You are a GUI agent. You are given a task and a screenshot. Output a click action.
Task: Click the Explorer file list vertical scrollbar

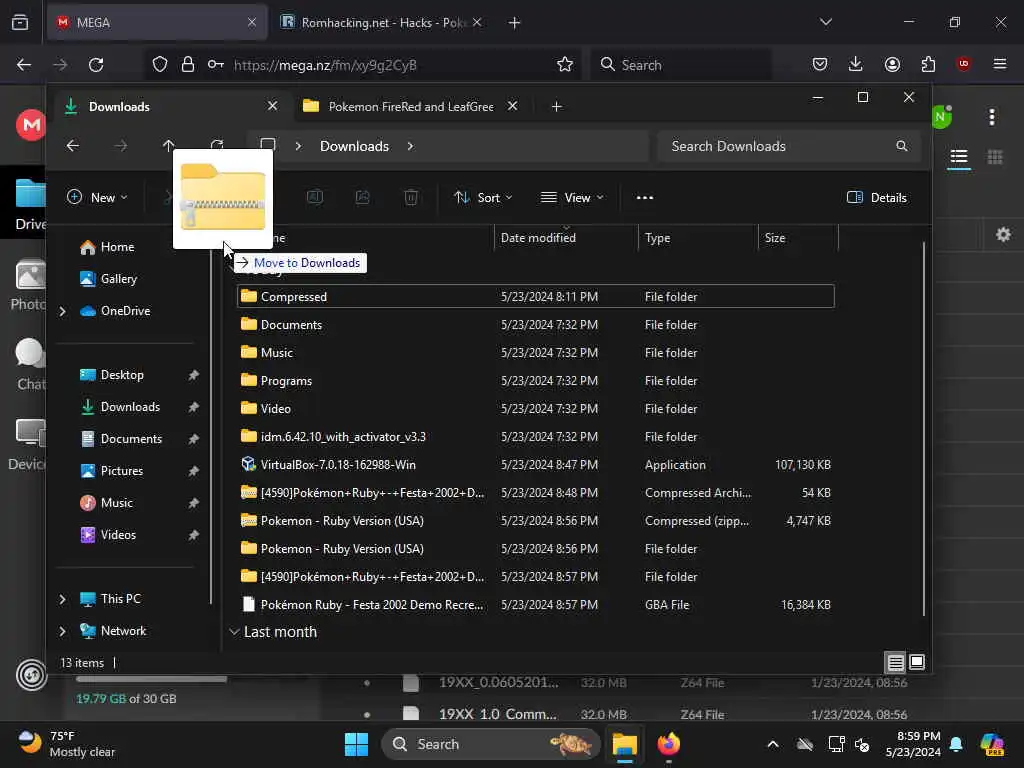(923, 428)
